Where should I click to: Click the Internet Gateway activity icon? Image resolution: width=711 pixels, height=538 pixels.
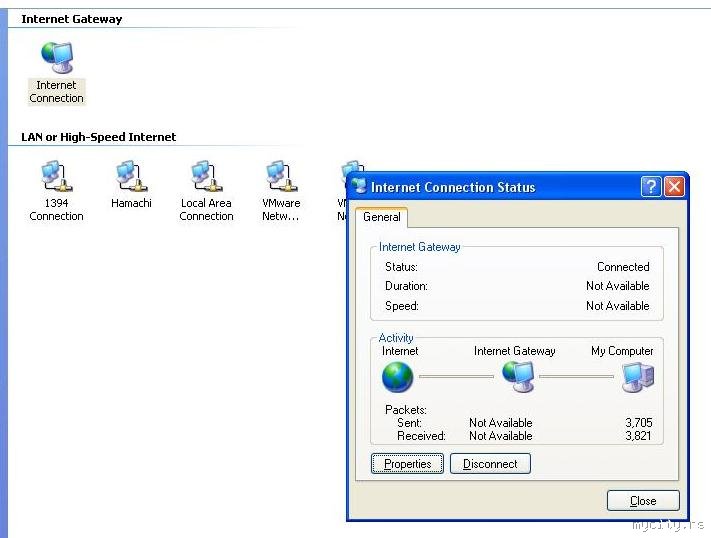518,377
